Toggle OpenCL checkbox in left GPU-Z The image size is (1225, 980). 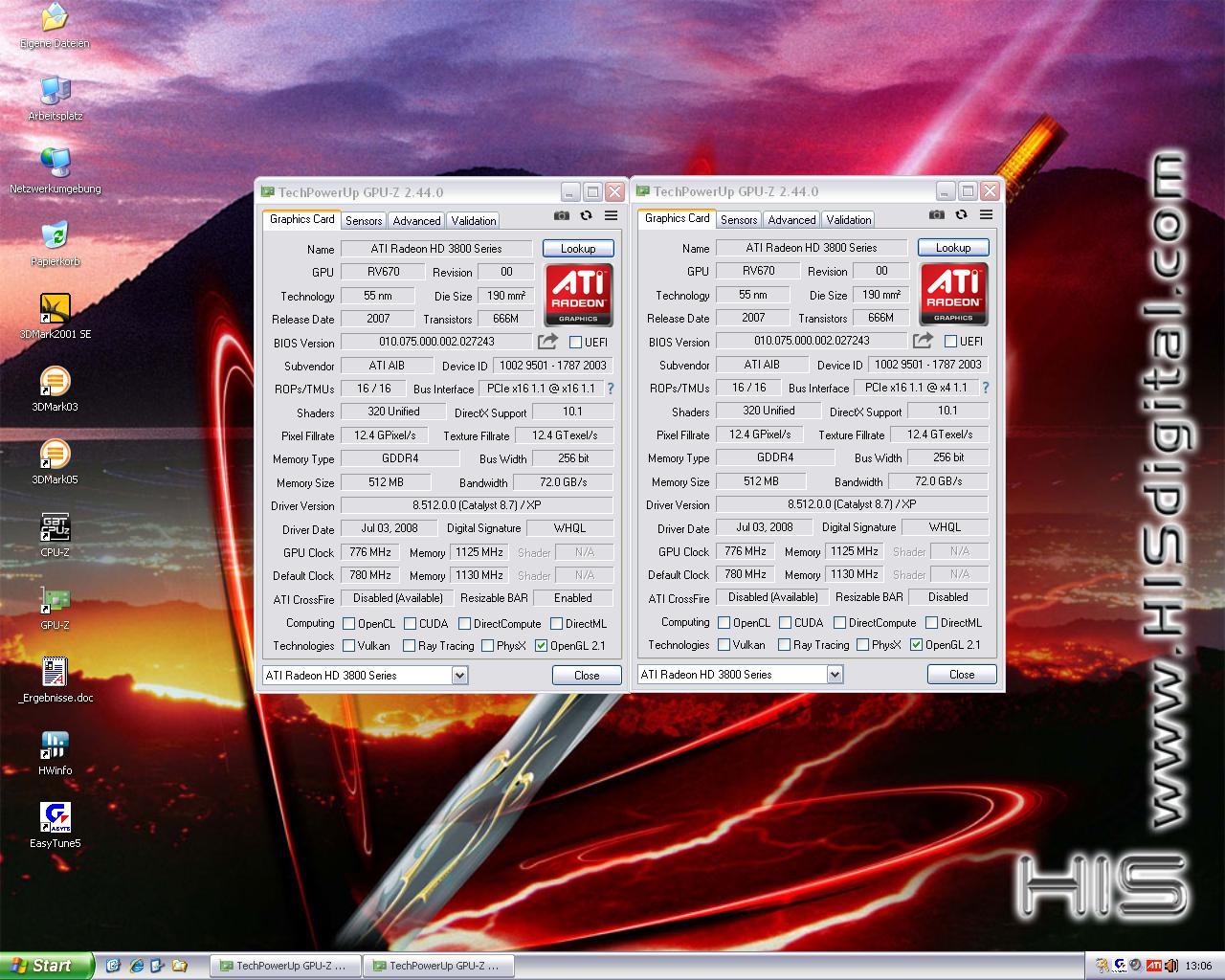pos(348,623)
